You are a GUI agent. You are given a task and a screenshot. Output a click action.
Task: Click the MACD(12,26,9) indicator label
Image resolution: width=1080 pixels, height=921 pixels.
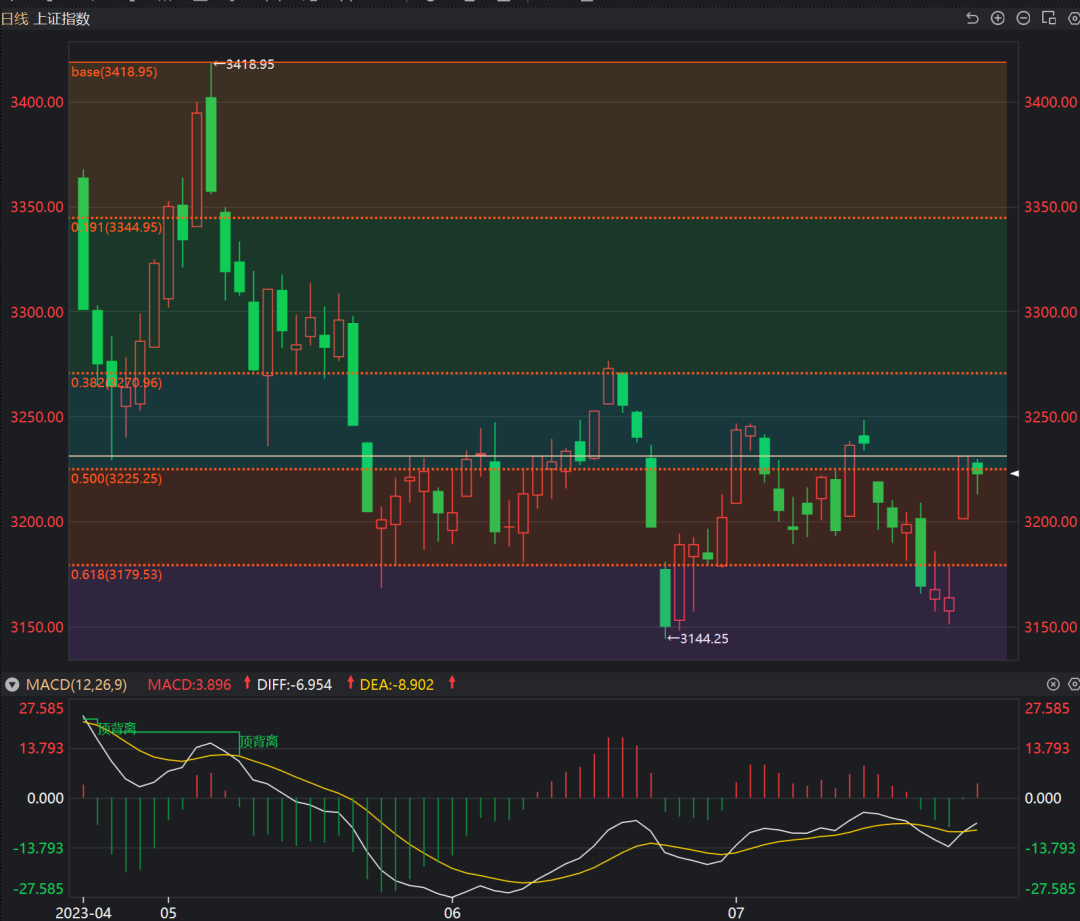point(76,685)
